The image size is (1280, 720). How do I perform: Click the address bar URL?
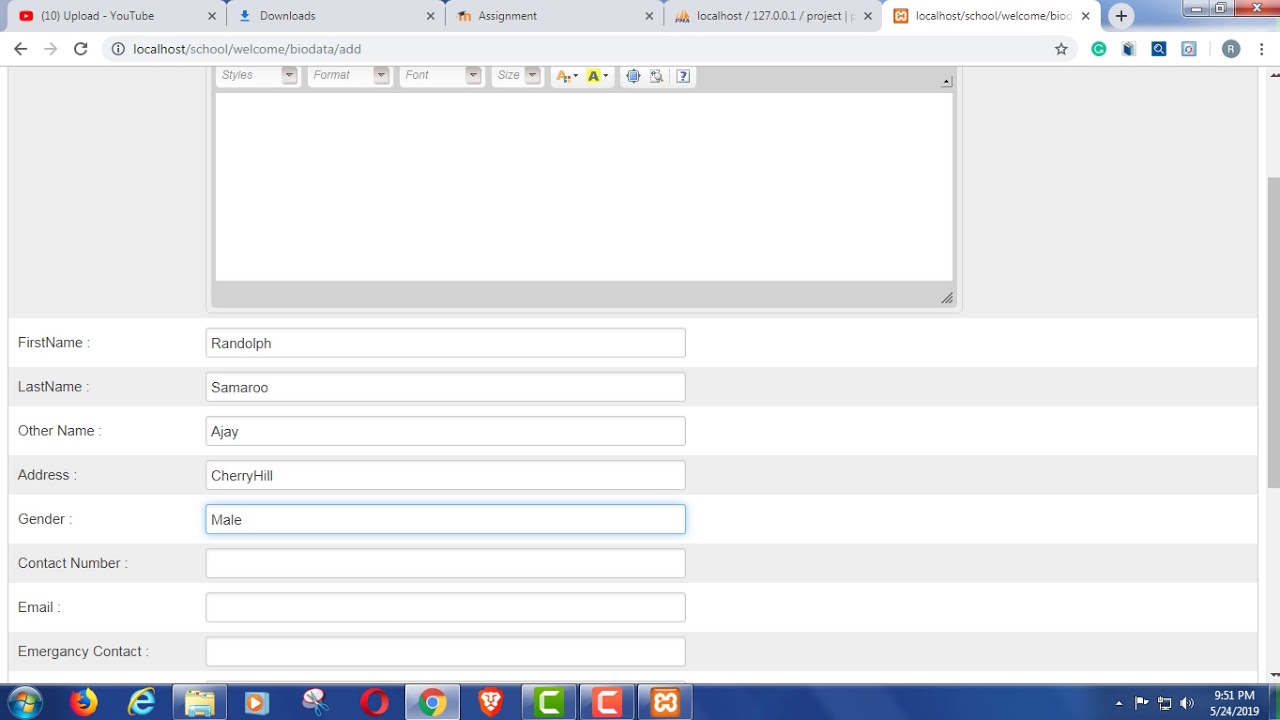click(247, 49)
